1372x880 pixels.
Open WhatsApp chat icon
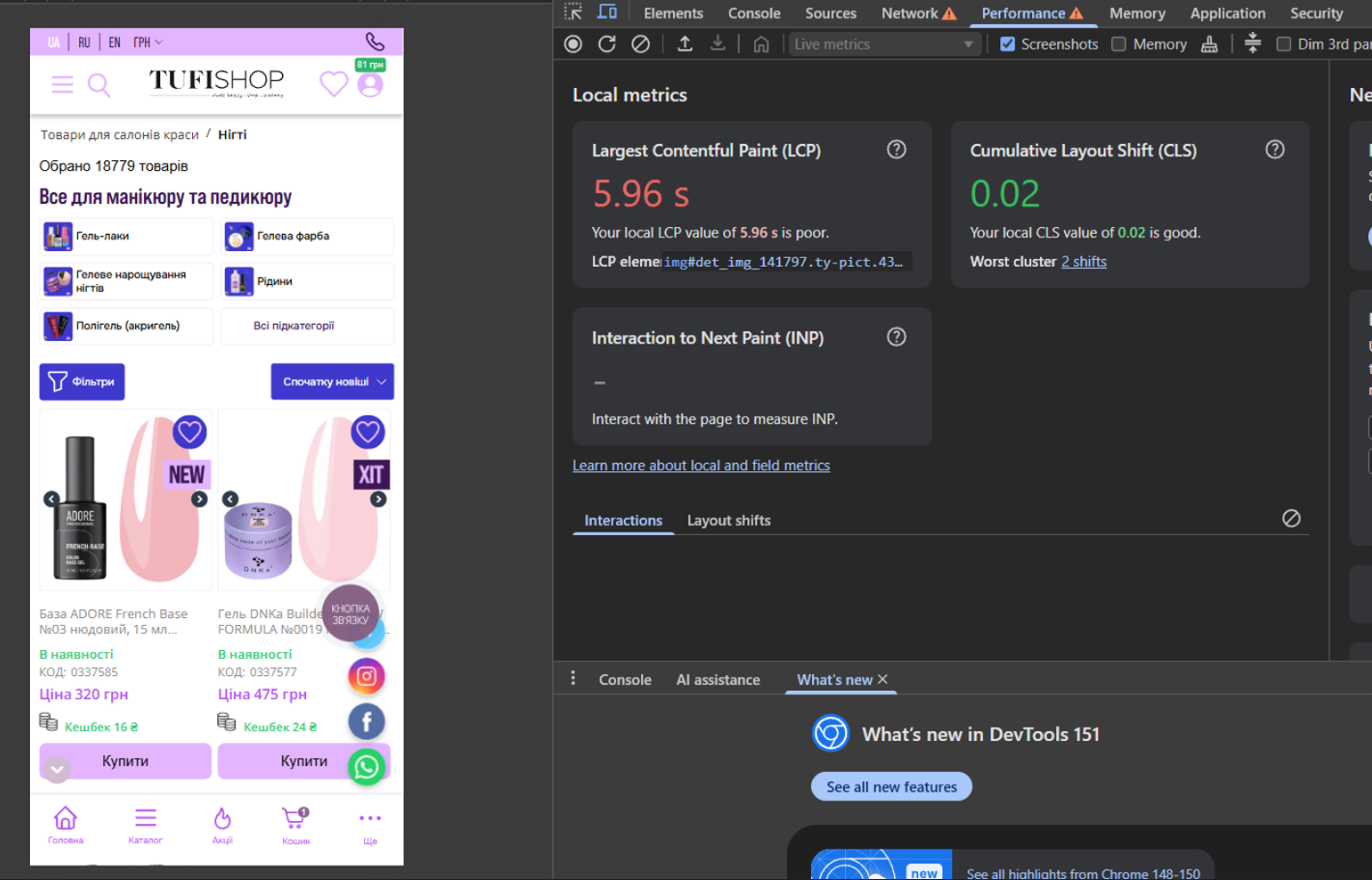point(367,767)
